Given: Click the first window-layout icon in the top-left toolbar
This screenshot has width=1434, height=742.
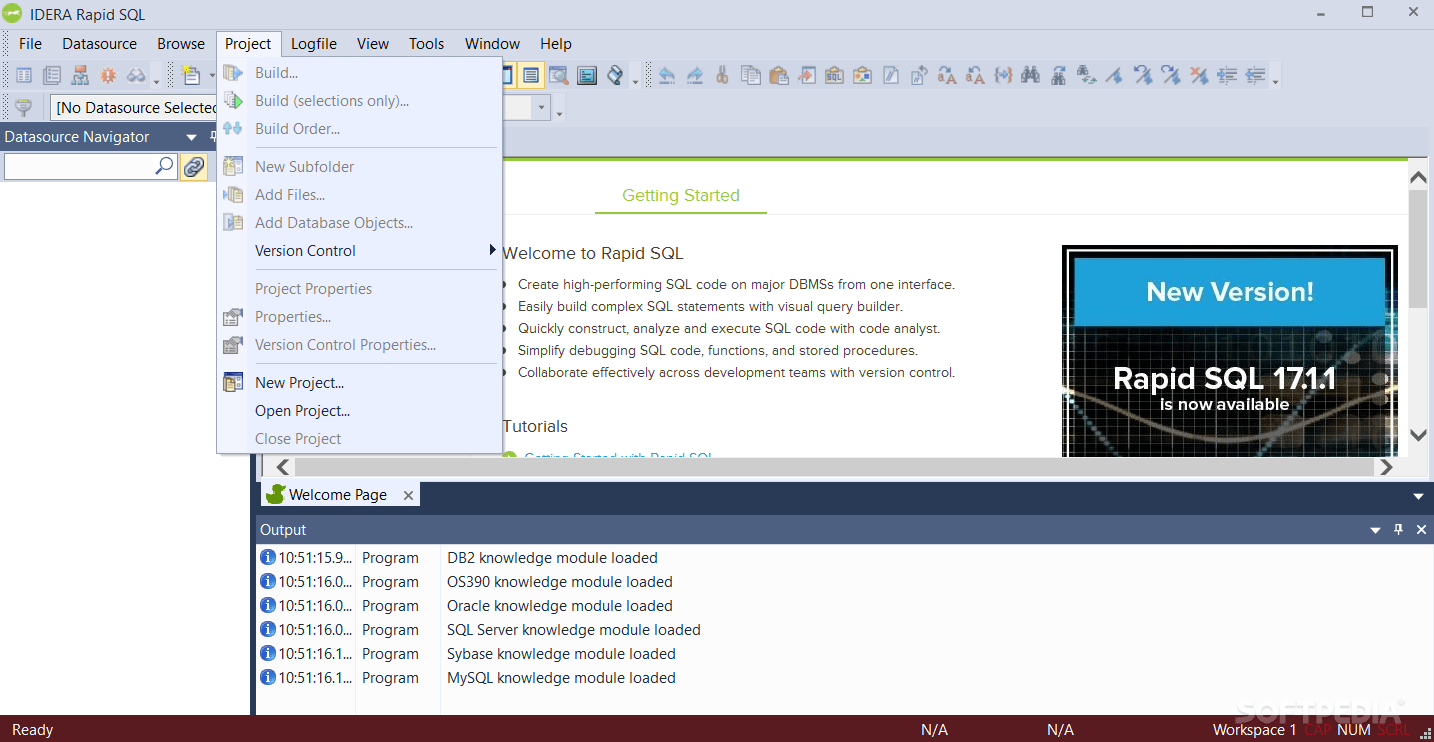Looking at the screenshot, I should coord(24,75).
